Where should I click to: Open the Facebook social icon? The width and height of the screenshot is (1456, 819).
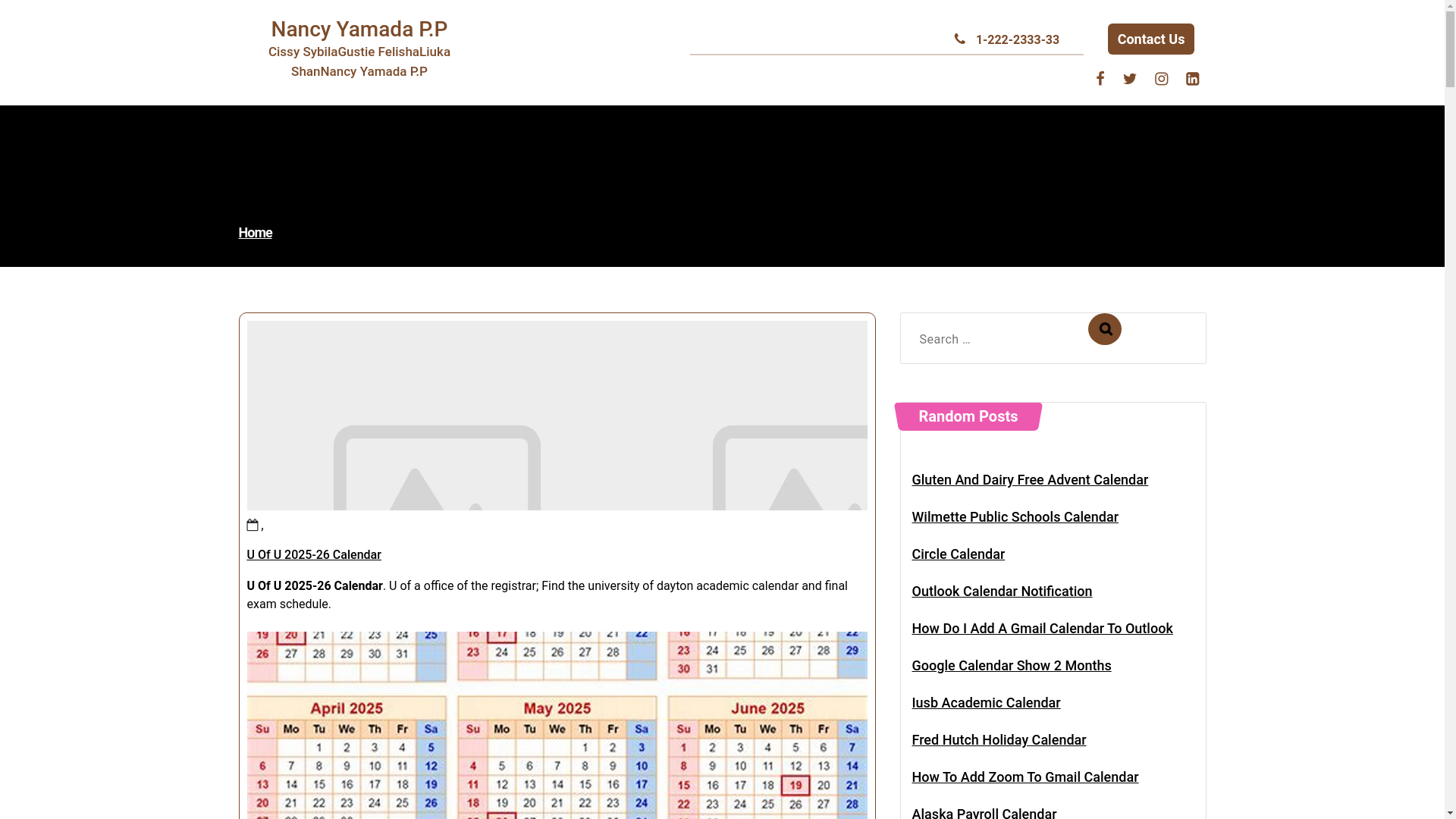click(x=1100, y=79)
